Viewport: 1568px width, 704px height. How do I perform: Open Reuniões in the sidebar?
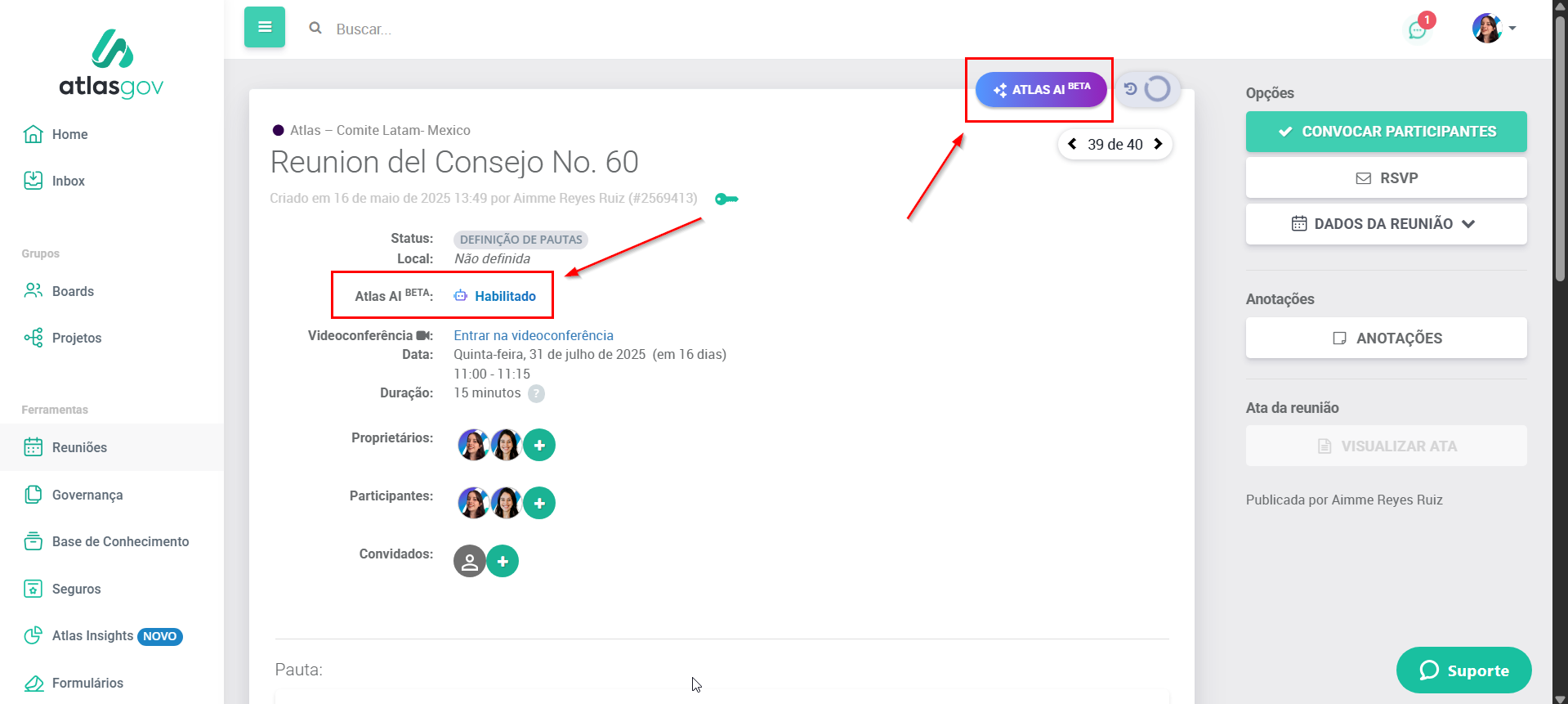pos(79,447)
